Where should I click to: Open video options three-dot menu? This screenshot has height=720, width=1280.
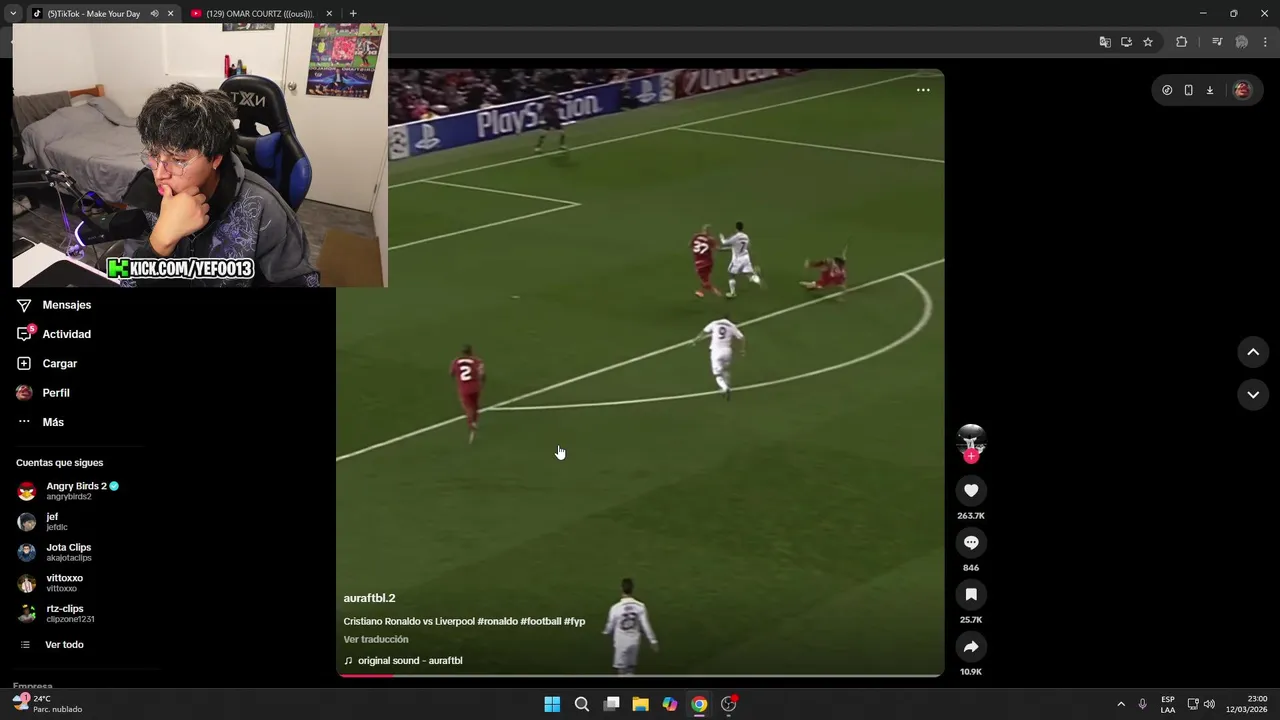[x=923, y=90]
